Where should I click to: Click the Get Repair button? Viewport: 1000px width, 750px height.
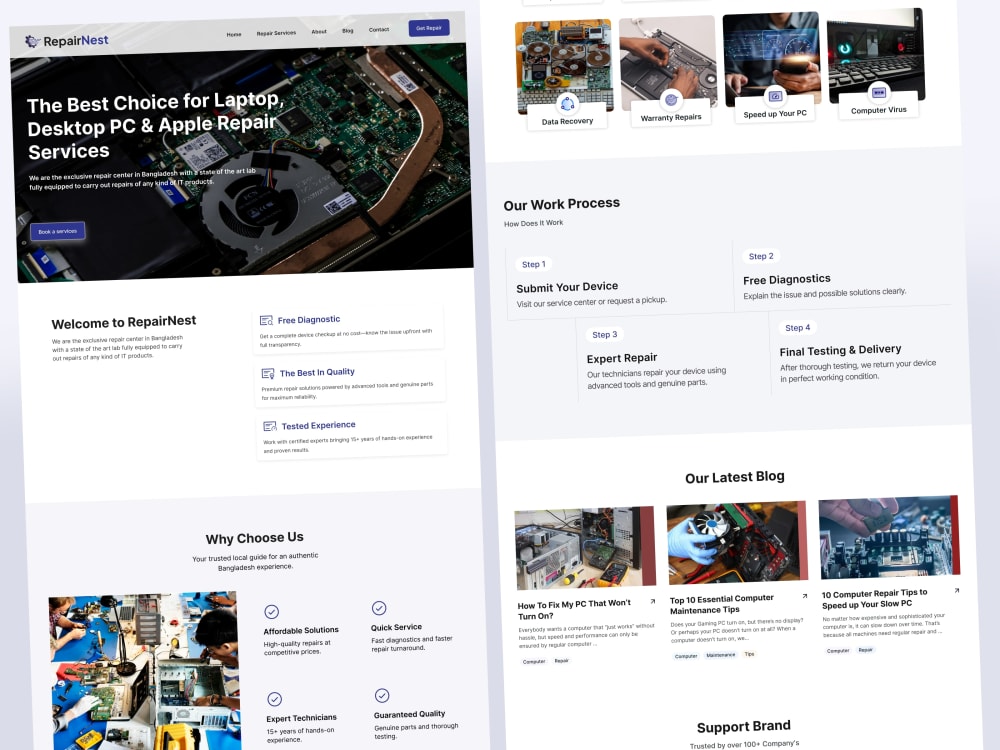pos(429,28)
